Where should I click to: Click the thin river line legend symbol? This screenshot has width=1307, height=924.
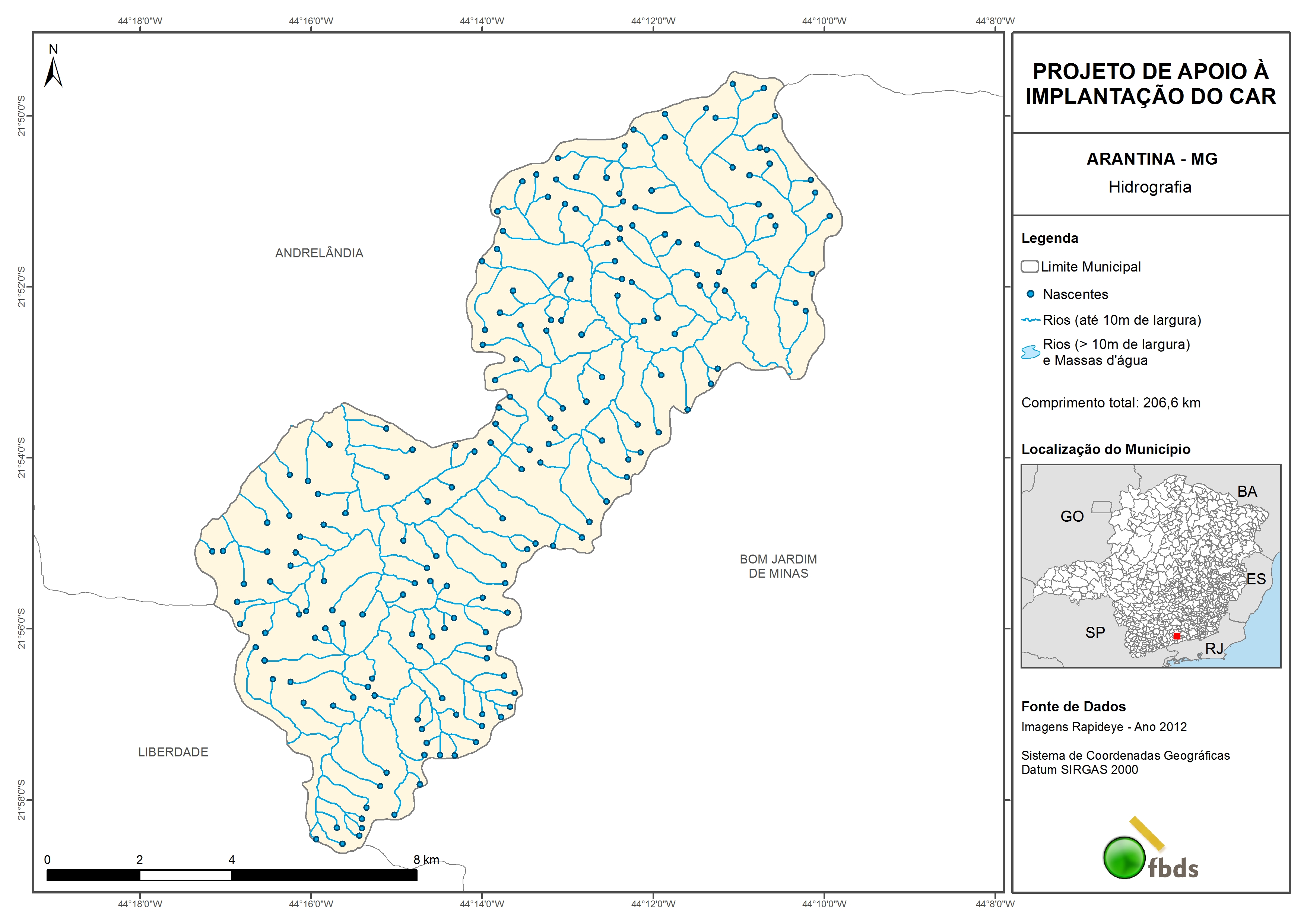(1030, 320)
